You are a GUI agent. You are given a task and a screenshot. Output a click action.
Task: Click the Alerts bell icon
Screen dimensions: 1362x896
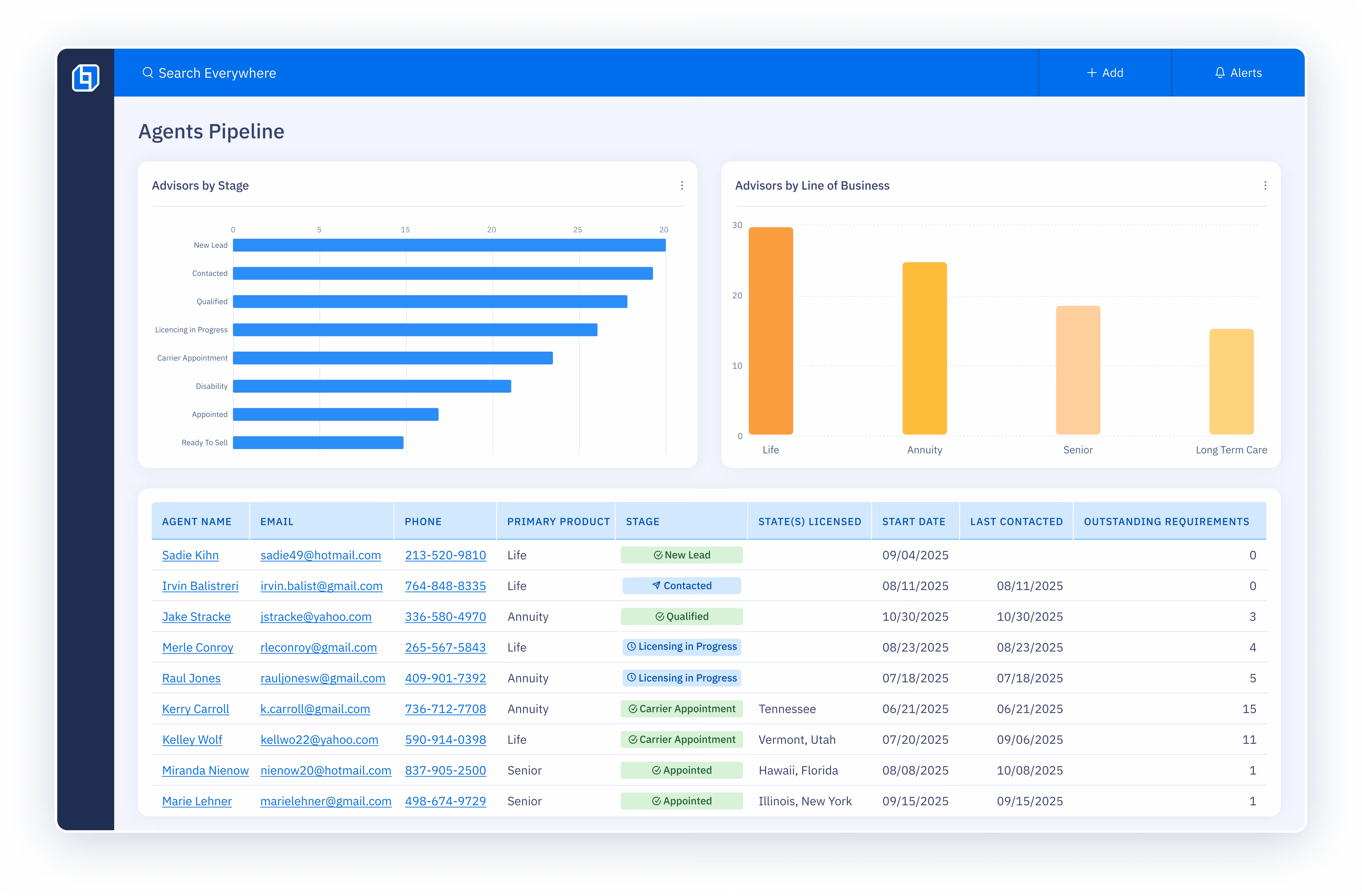pos(1220,73)
